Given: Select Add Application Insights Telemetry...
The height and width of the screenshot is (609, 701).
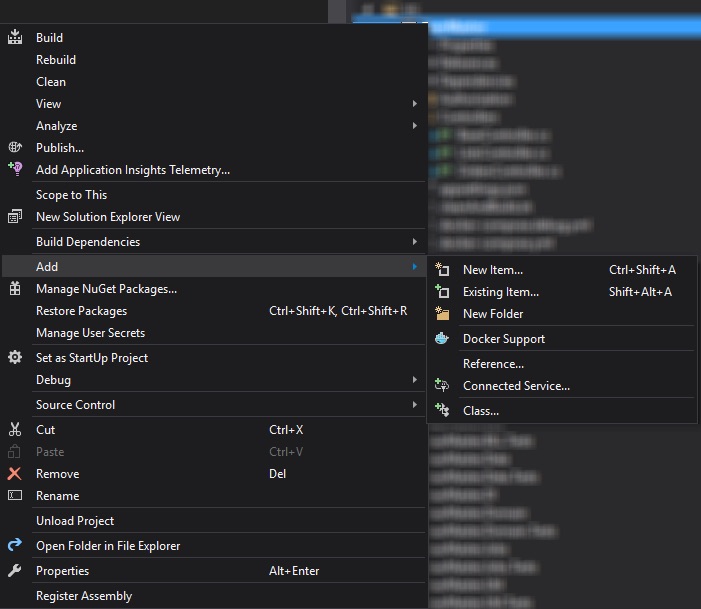Looking at the screenshot, I should pyautogui.click(x=214, y=169).
